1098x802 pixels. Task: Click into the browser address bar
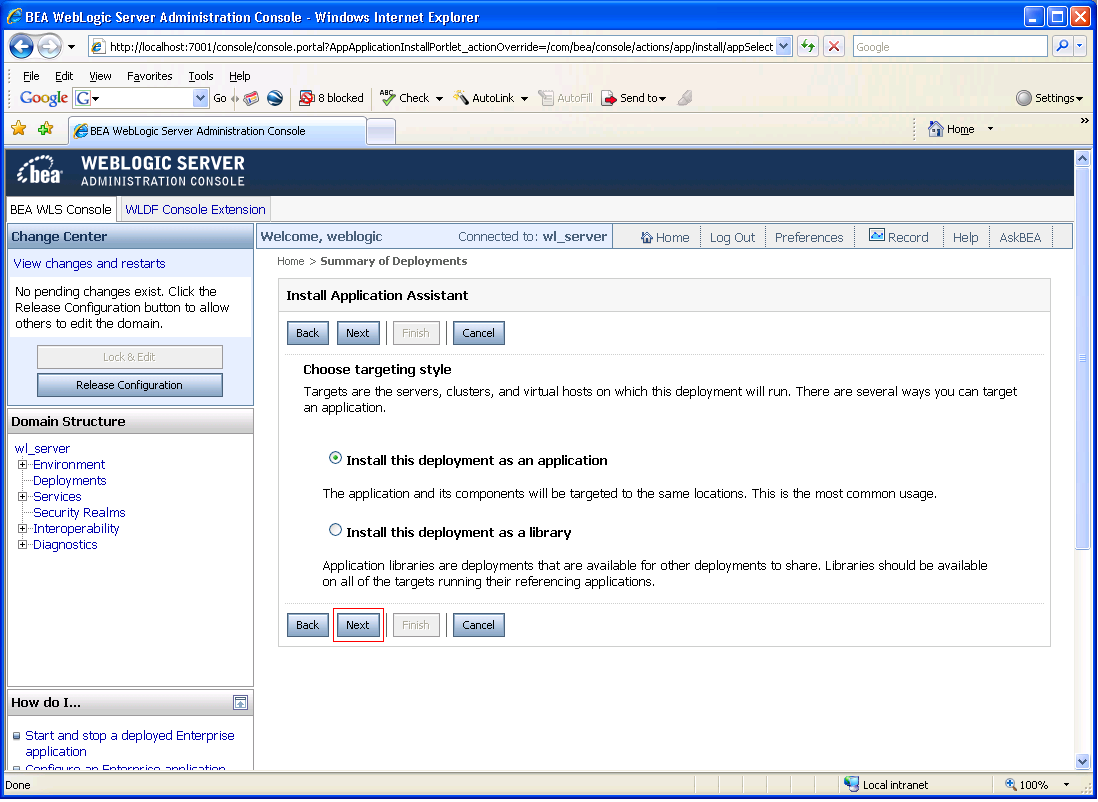[441, 47]
